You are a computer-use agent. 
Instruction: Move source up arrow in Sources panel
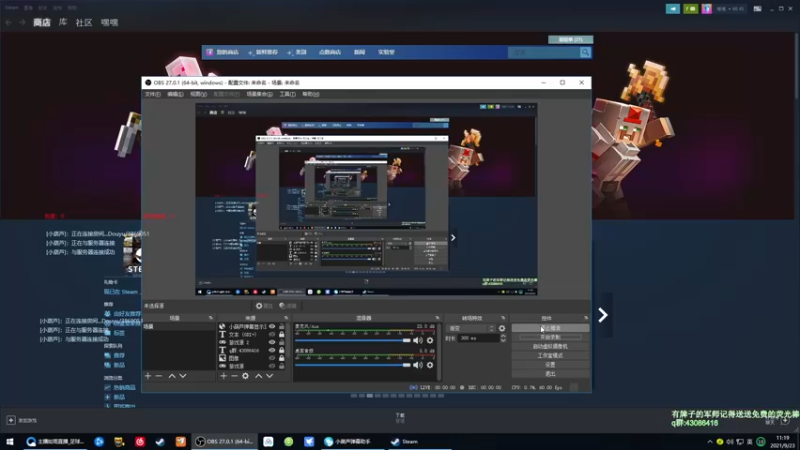259,376
